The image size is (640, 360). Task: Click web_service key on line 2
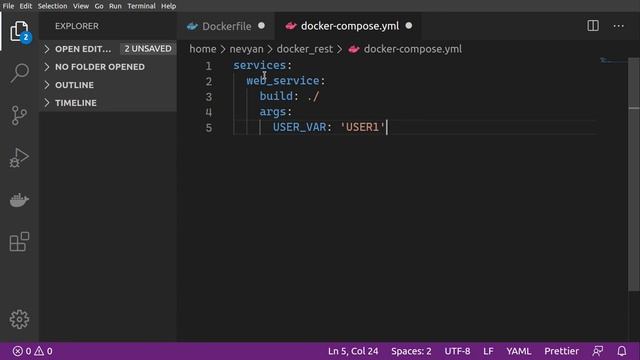[283, 81]
